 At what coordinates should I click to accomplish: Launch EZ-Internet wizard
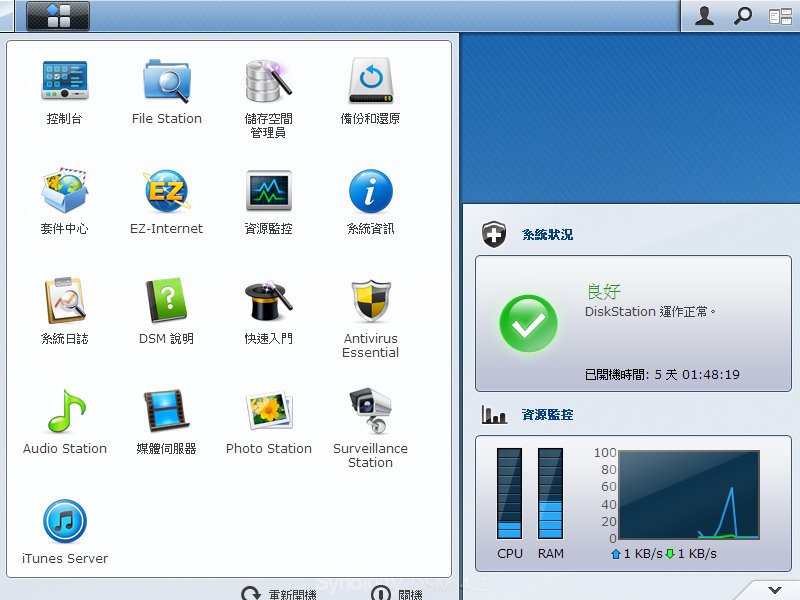[167, 190]
